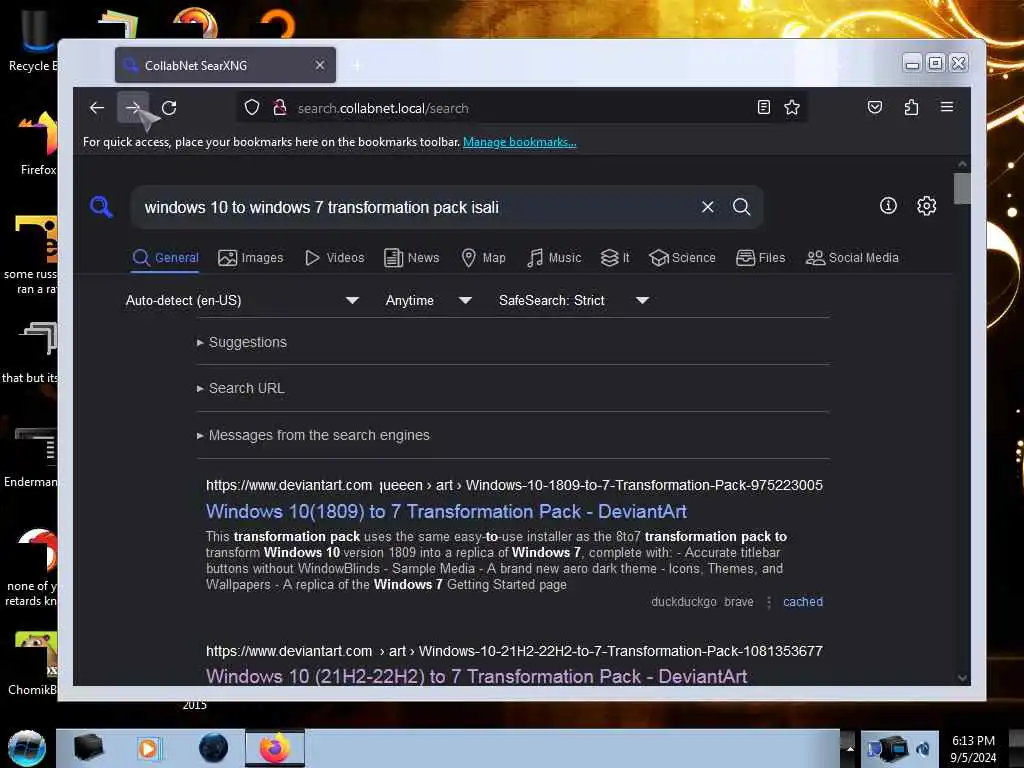Screen dimensions: 1024x768
Task: Switch to the Science search category
Action: [682, 257]
